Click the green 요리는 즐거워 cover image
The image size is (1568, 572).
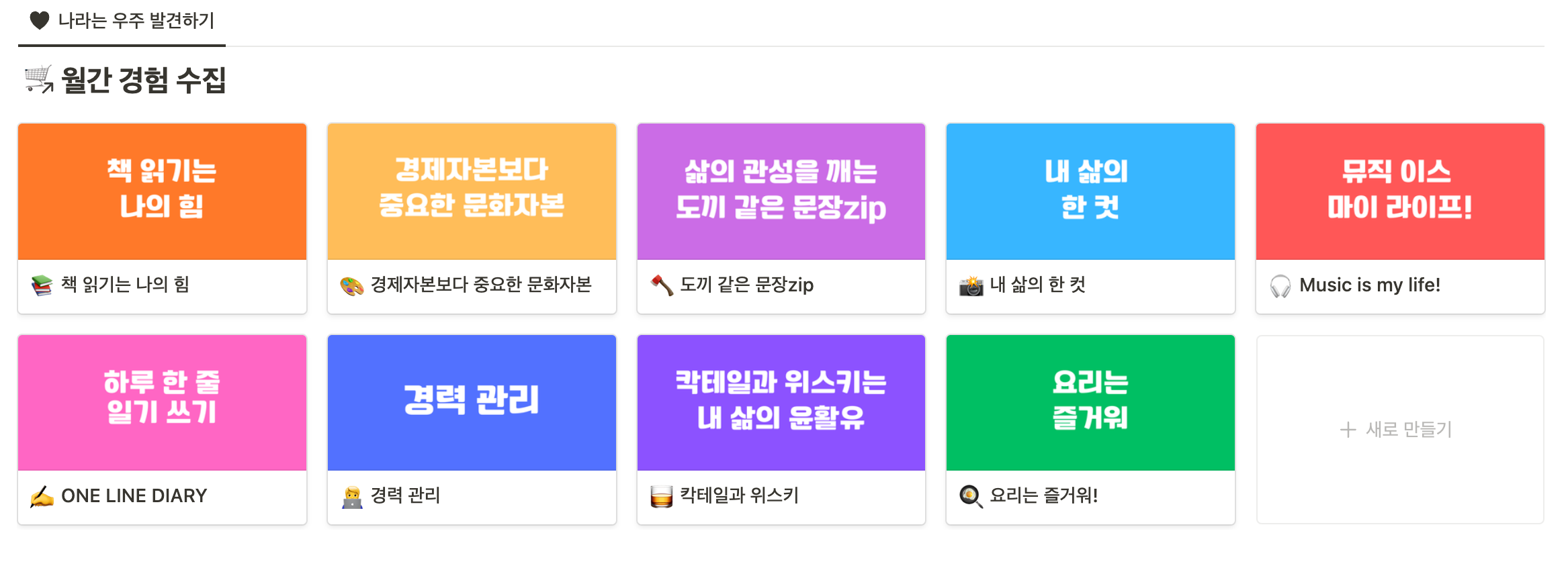tap(1090, 403)
